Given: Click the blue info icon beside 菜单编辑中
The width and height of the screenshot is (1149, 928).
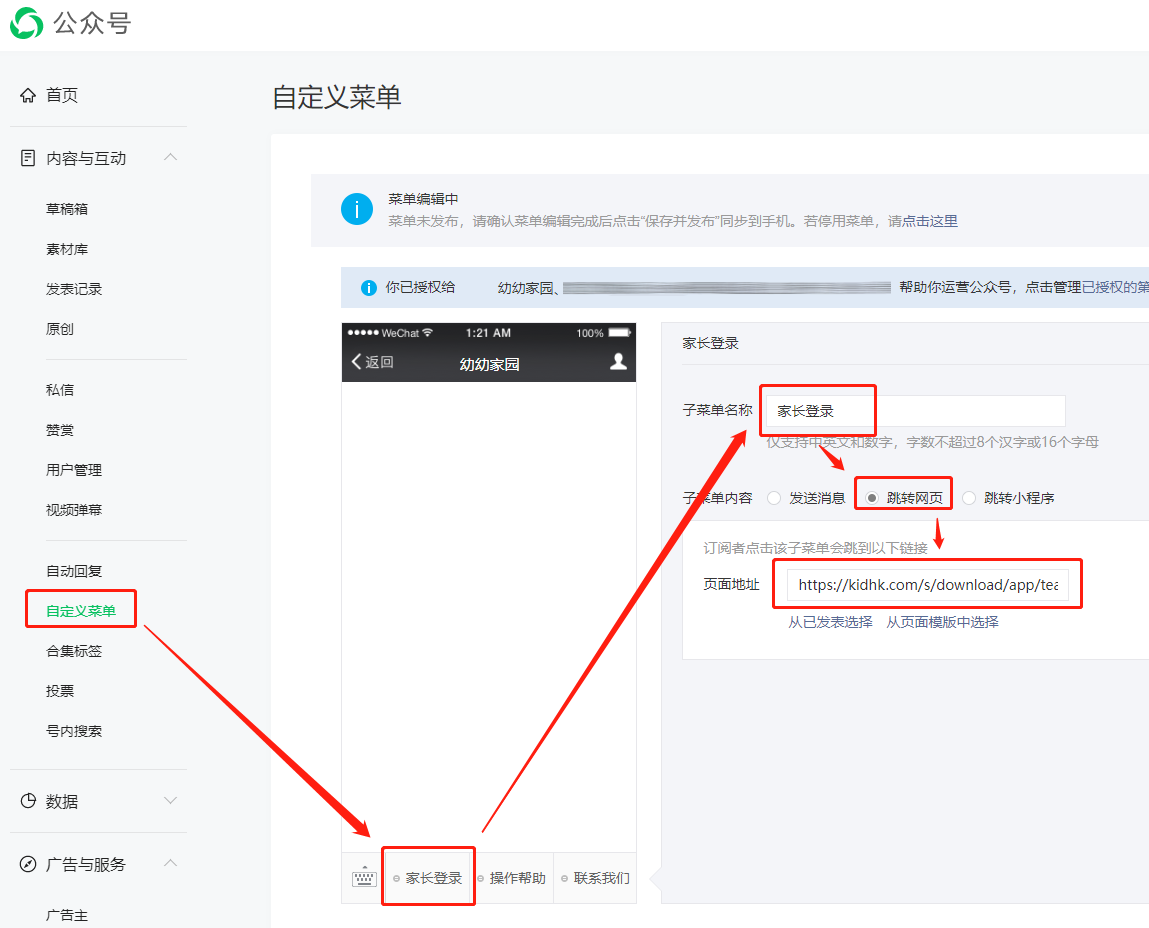Looking at the screenshot, I should point(357,210).
